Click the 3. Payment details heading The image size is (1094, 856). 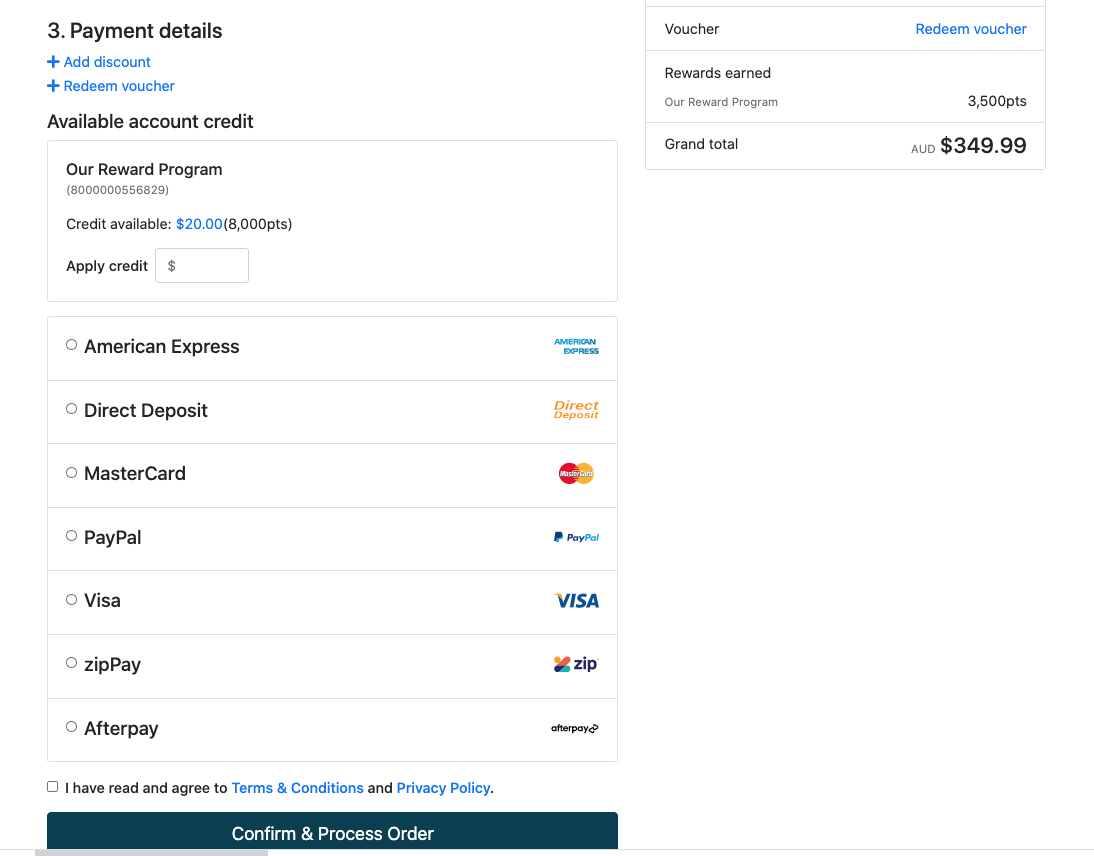(135, 31)
